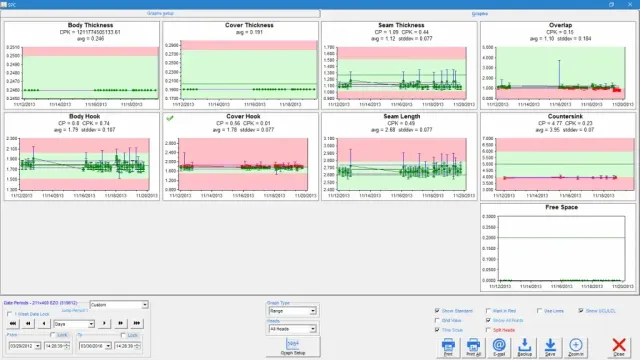Screen dimensions: 640x360
Task: Jump to first period with triple-rewind arrow
Action: 13,323
